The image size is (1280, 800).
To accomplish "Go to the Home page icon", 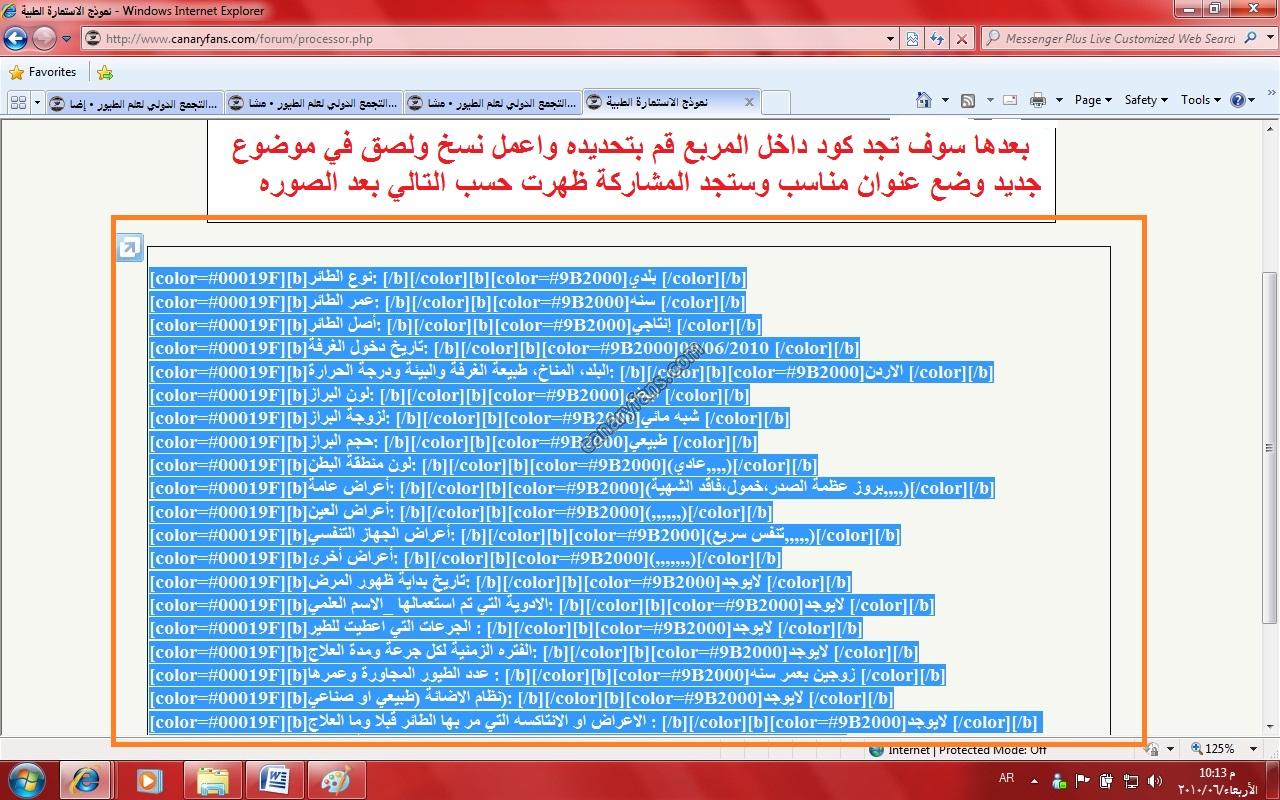I will [x=924, y=100].
